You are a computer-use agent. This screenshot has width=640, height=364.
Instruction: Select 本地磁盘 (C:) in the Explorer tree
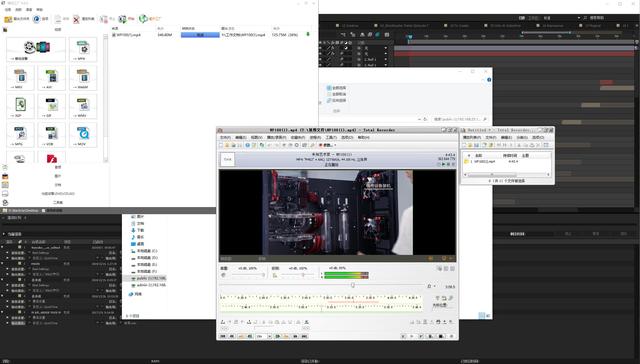144,251
